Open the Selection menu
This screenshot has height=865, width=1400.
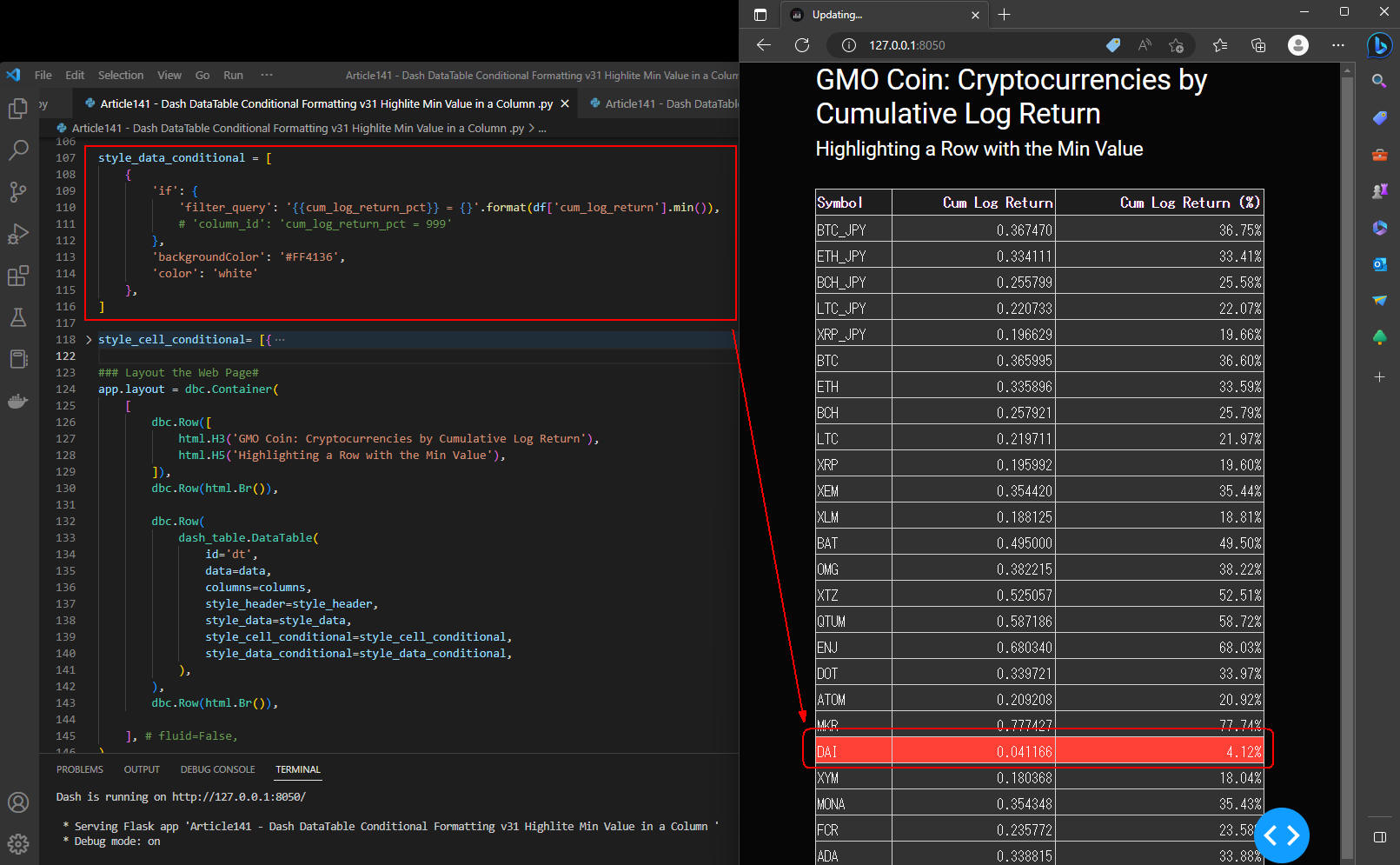point(121,76)
